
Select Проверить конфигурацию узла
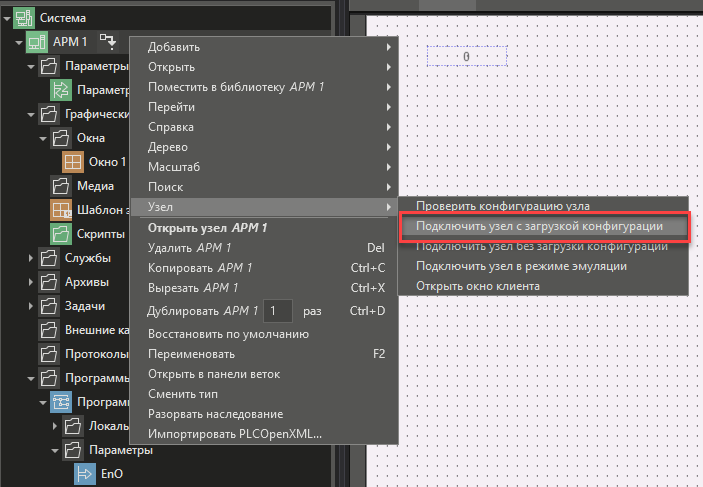coord(543,206)
